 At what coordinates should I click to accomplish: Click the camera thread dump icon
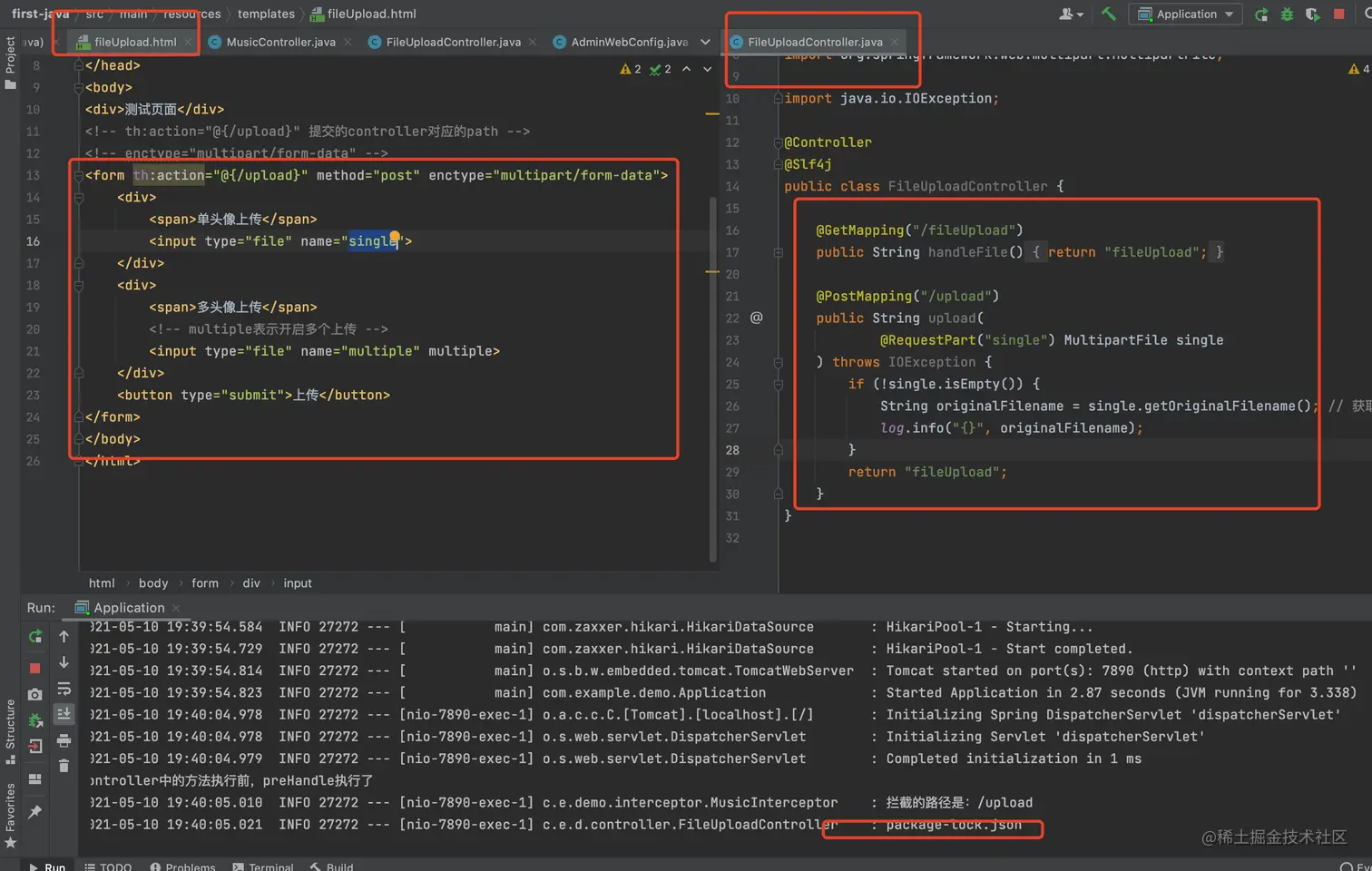35,694
